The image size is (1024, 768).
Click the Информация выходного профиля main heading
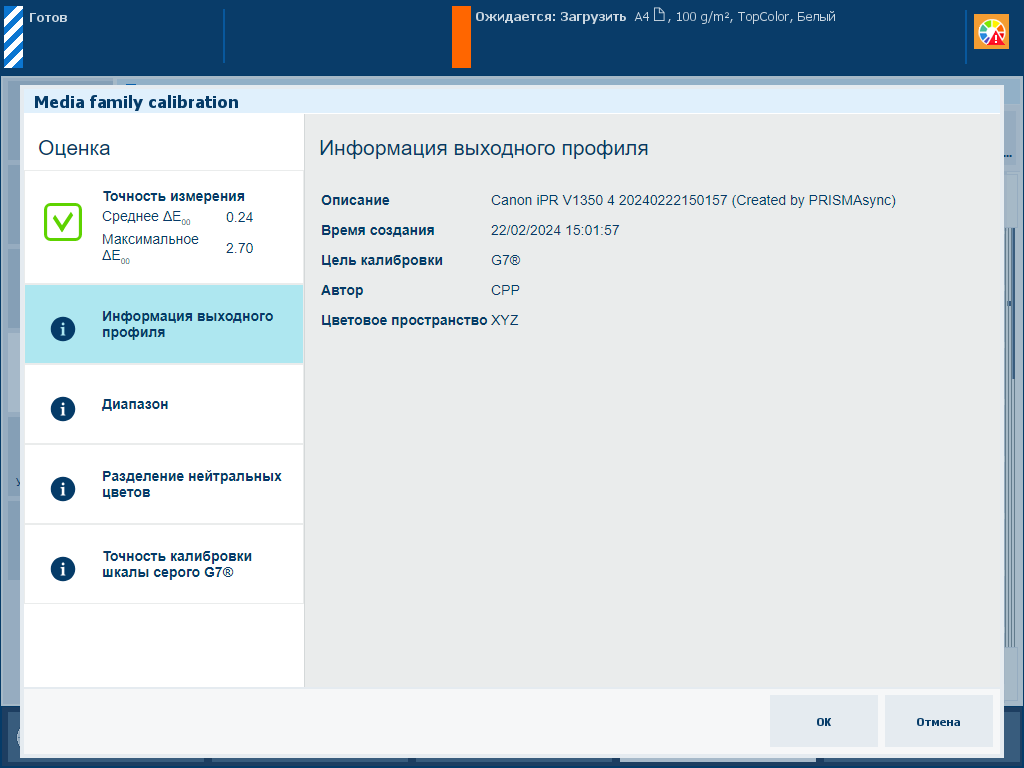(x=484, y=148)
